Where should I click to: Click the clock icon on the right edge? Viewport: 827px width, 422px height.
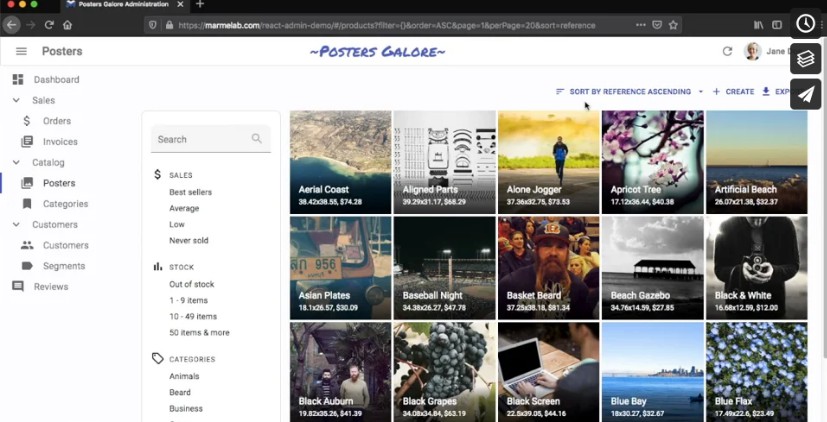point(805,24)
